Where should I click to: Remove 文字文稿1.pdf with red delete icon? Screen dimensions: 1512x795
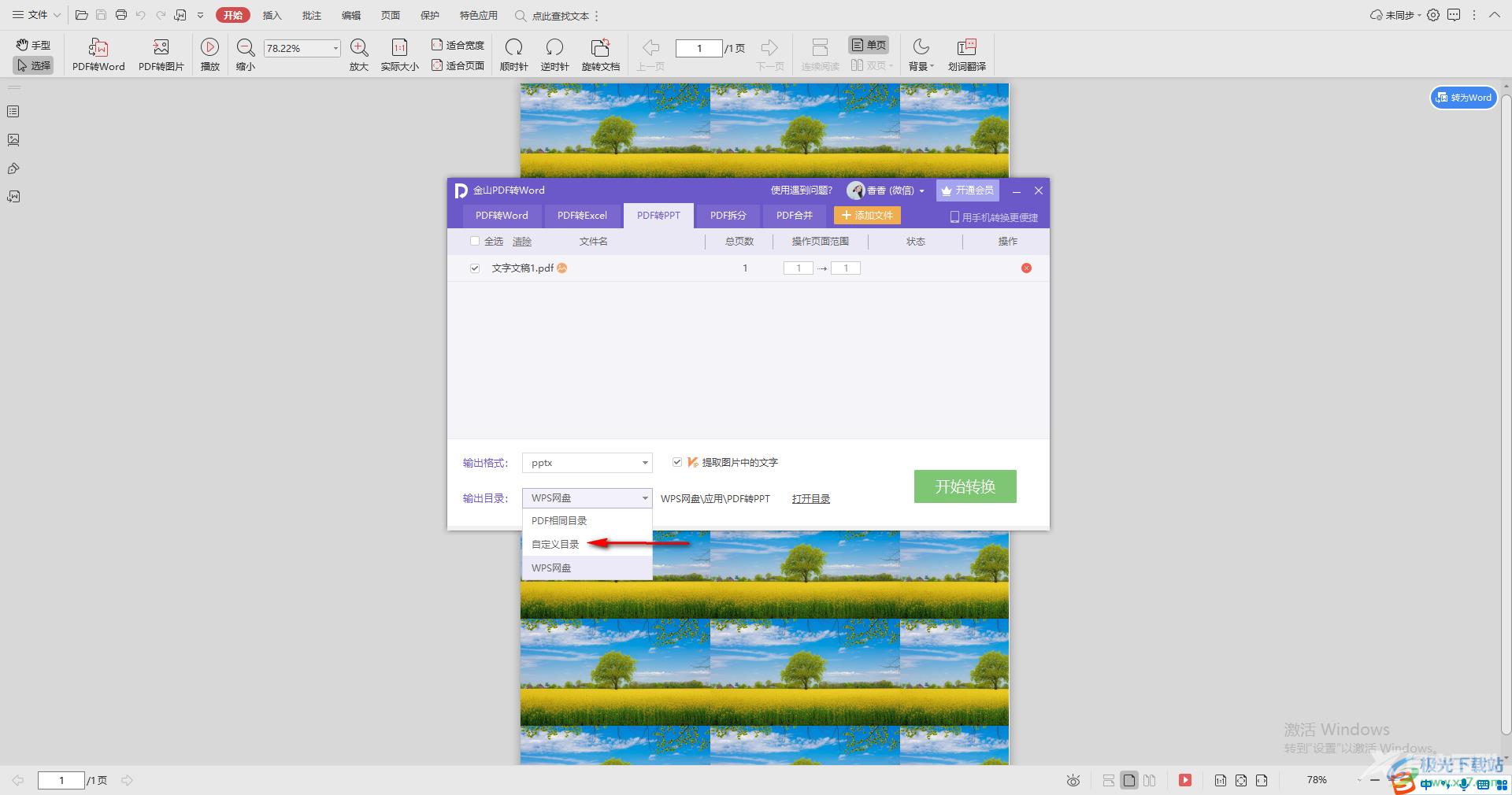tap(1026, 268)
